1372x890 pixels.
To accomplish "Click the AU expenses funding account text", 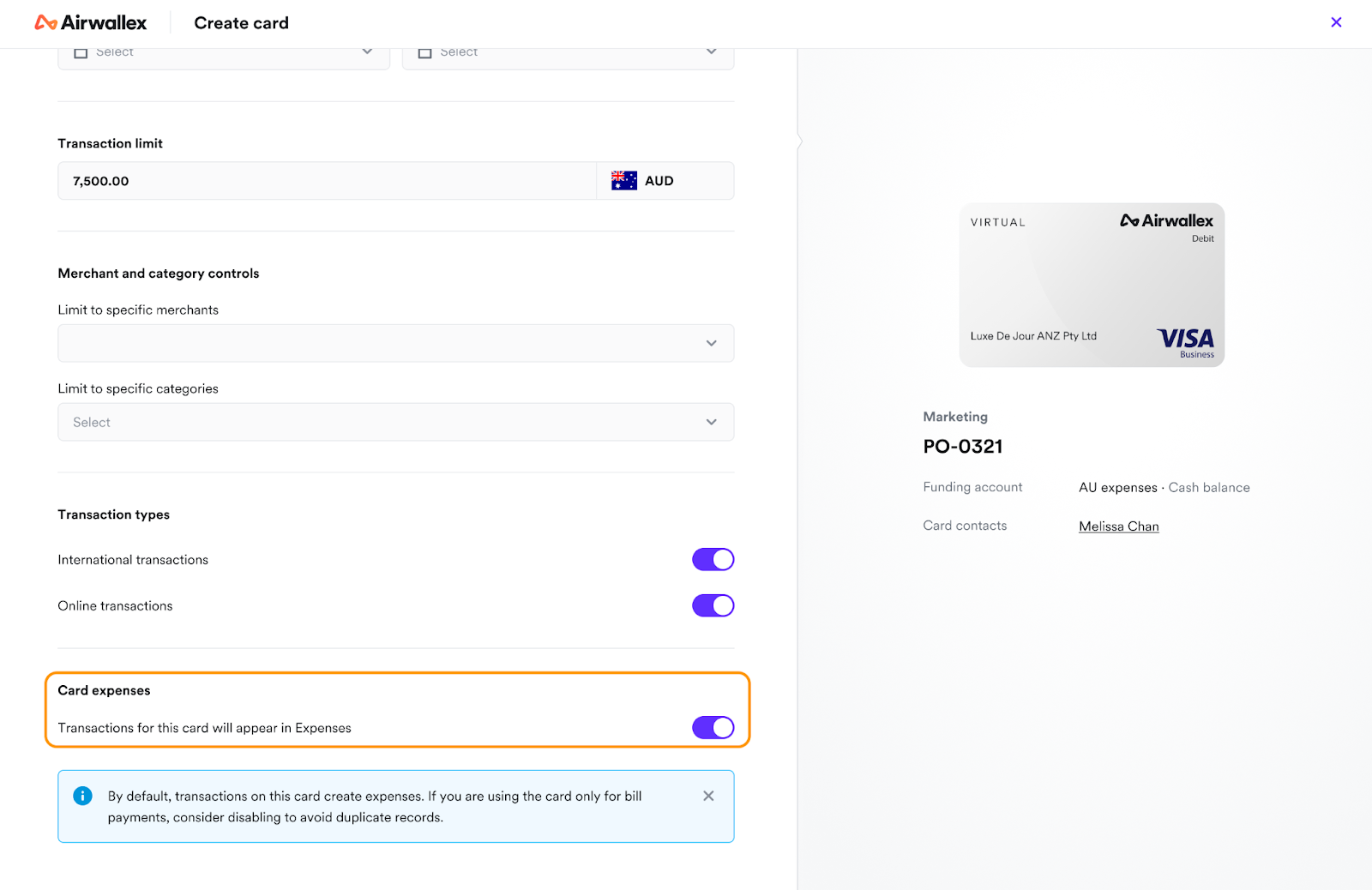I will tap(1117, 488).
